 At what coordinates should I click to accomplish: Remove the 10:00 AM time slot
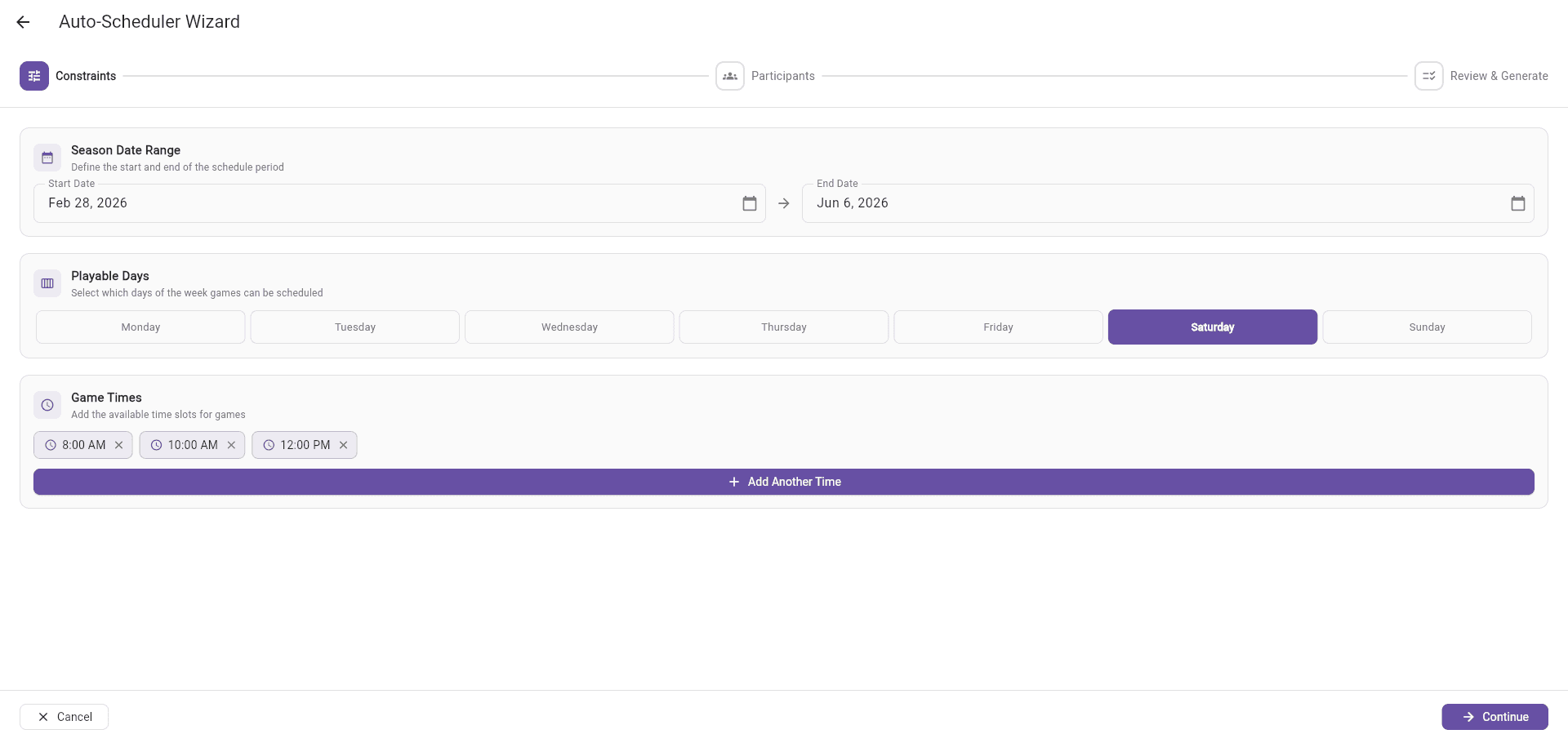(231, 445)
